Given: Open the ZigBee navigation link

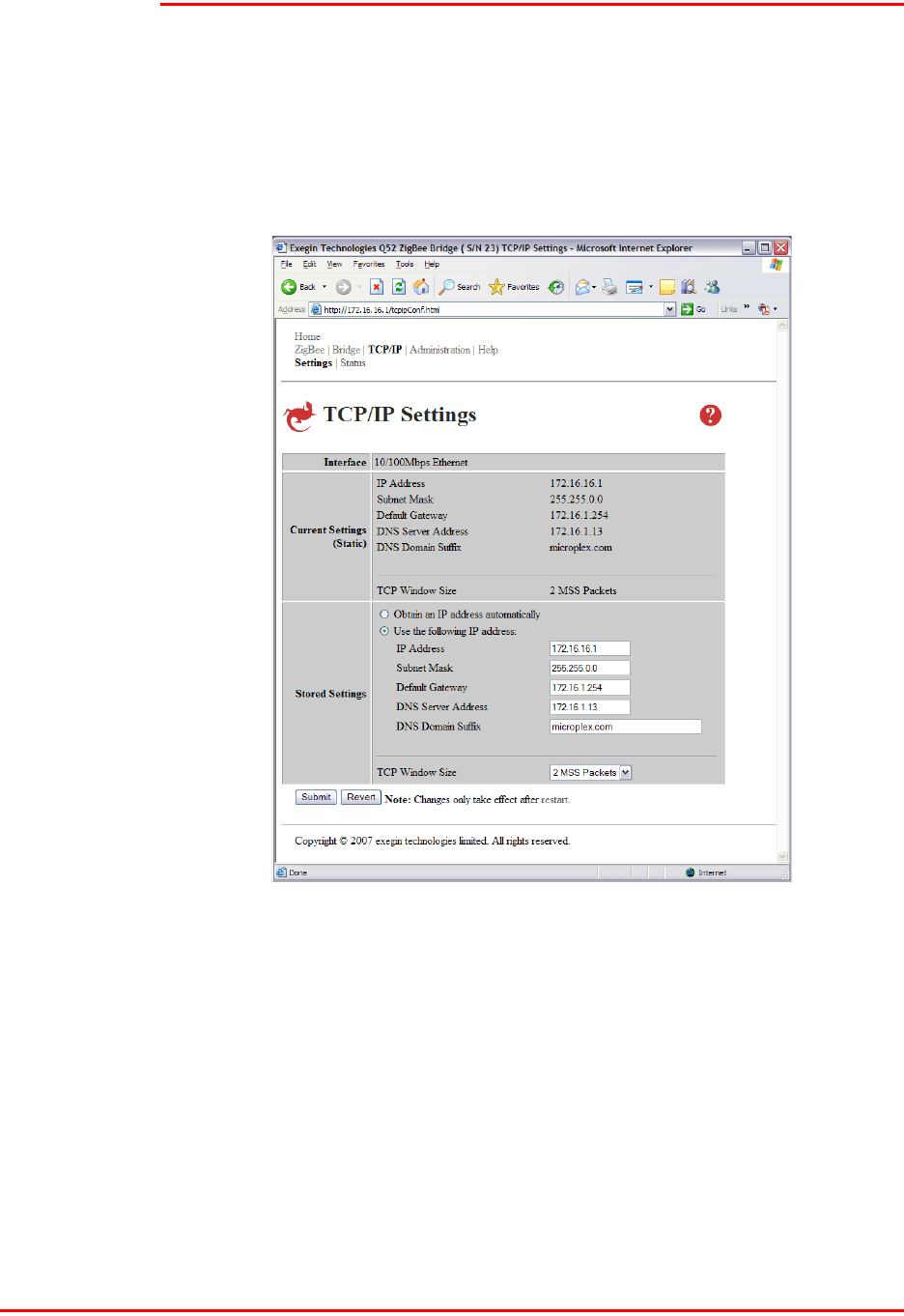Looking at the screenshot, I should [x=309, y=350].
